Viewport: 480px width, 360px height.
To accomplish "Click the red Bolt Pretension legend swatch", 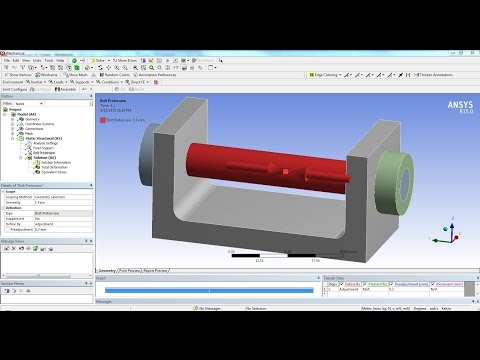I will click(x=103, y=120).
